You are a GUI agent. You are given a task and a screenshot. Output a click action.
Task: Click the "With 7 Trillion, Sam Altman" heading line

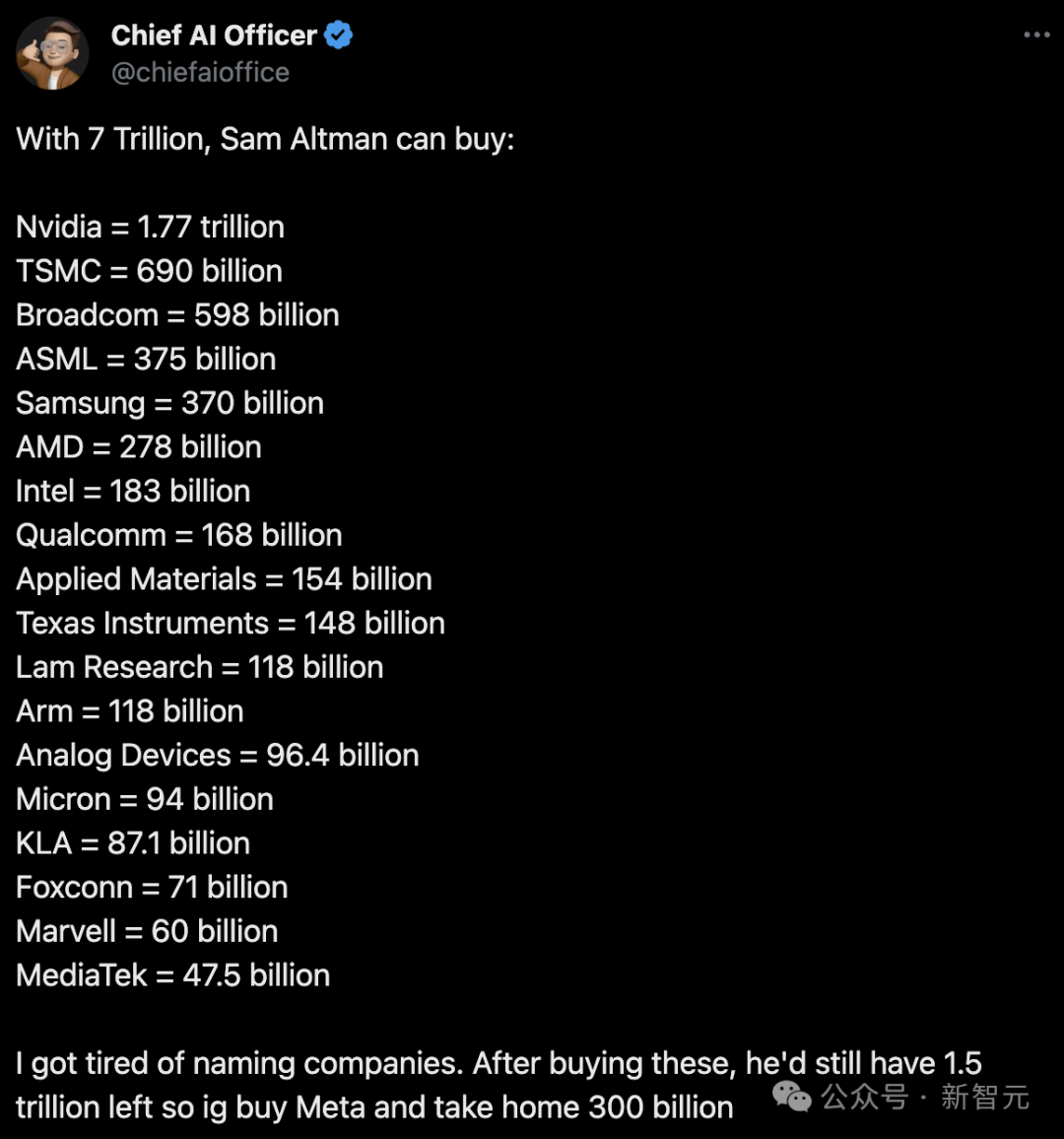(x=265, y=139)
